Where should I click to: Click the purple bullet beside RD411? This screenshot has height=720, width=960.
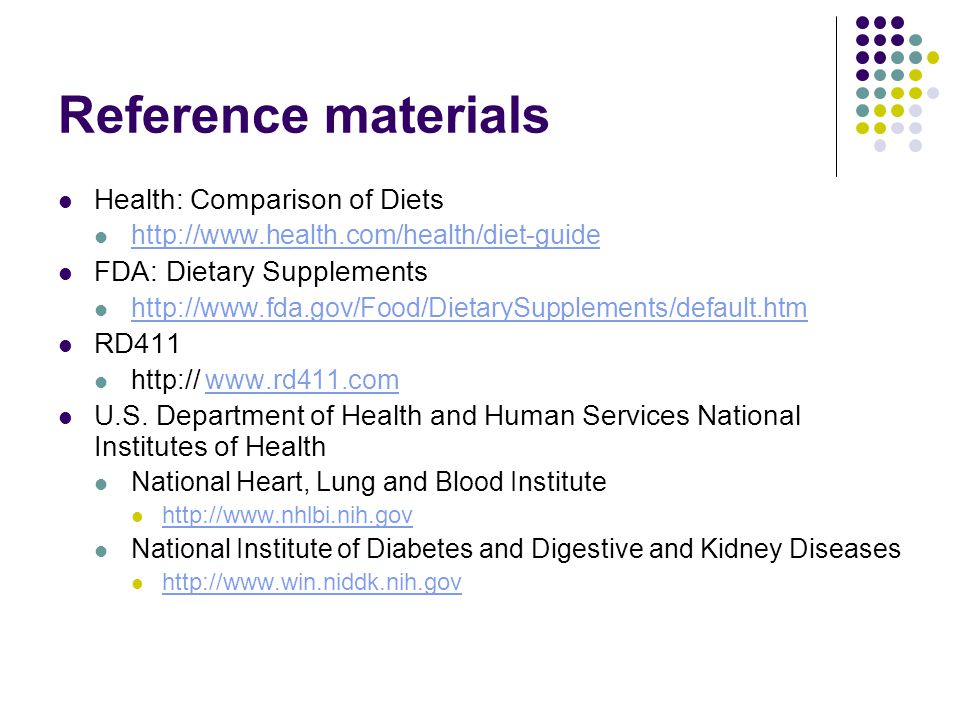pos(66,346)
